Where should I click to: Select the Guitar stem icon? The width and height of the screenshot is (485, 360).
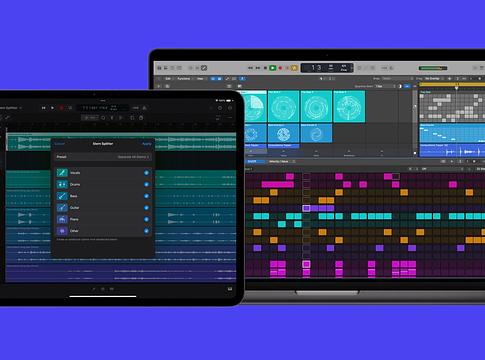tap(62, 208)
